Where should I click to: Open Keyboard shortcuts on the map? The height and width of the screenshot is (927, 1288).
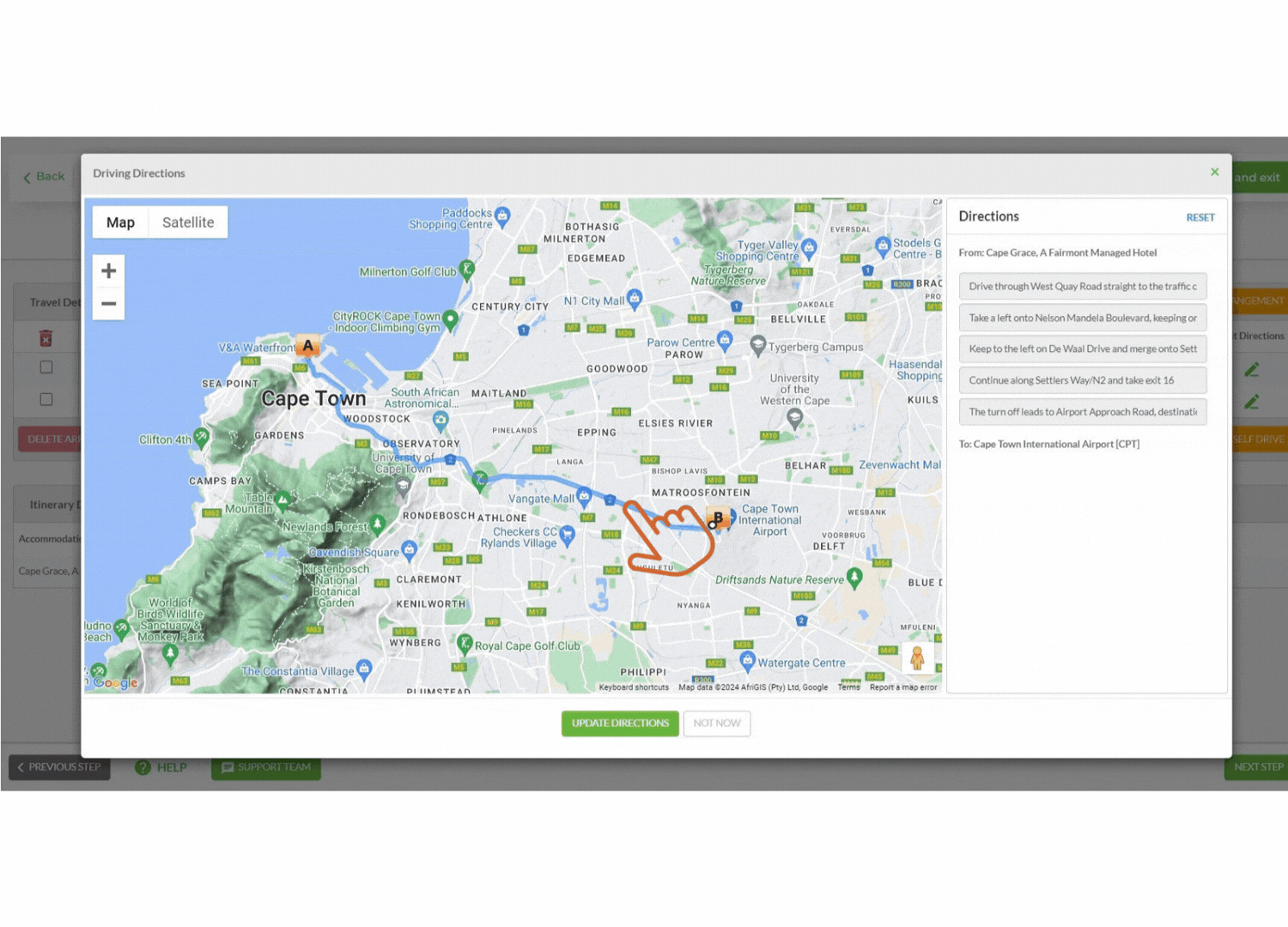pyautogui.click(x=634, y=688)
